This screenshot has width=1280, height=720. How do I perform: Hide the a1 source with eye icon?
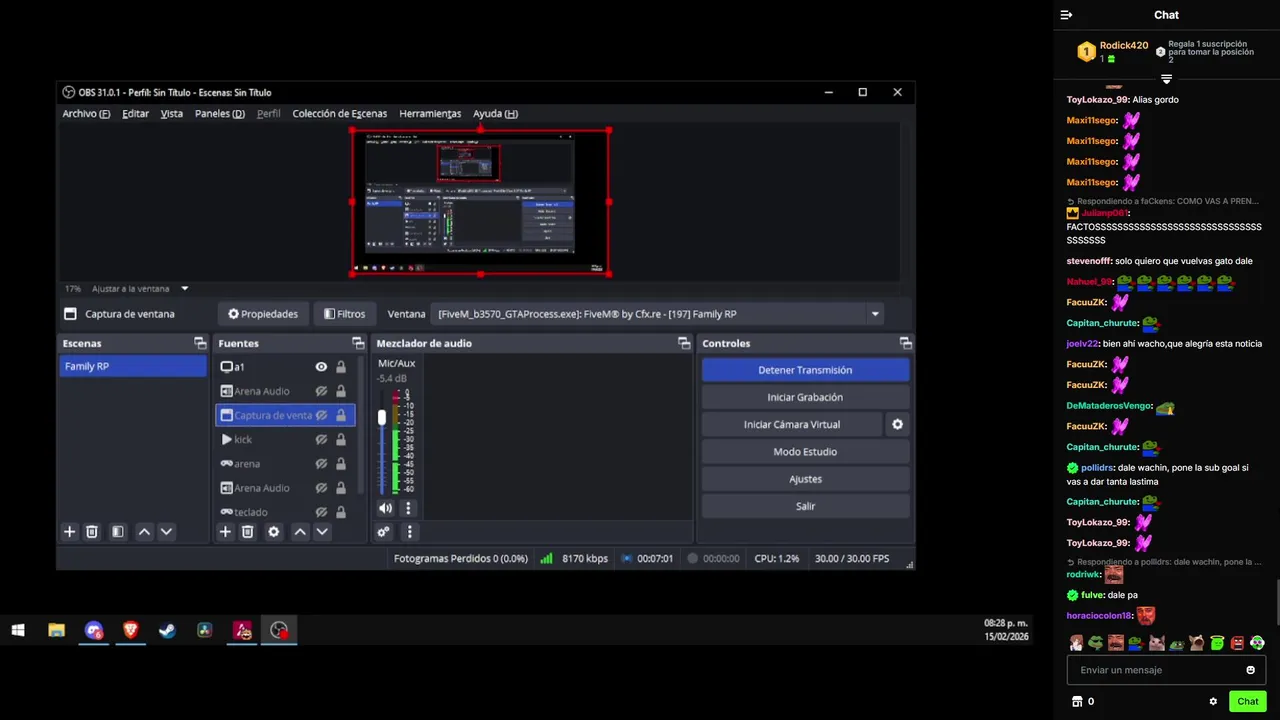click(321, 367)
